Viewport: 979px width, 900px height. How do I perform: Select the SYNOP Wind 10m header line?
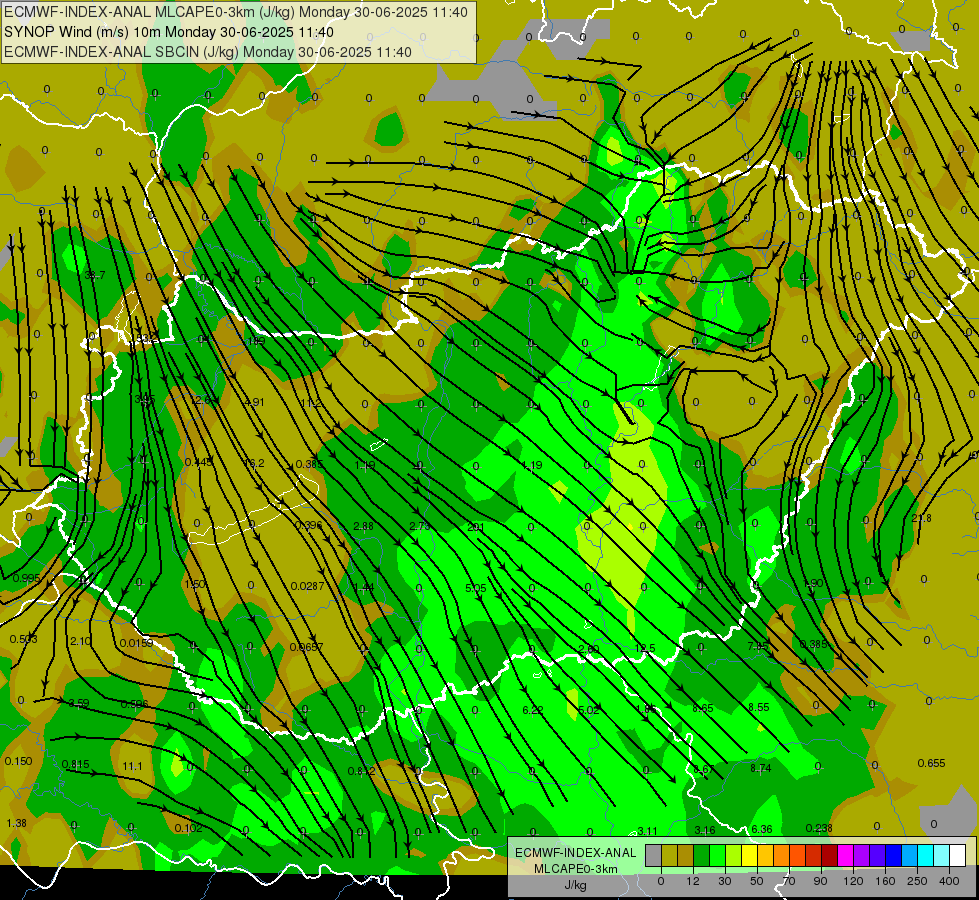coord(169,32)
